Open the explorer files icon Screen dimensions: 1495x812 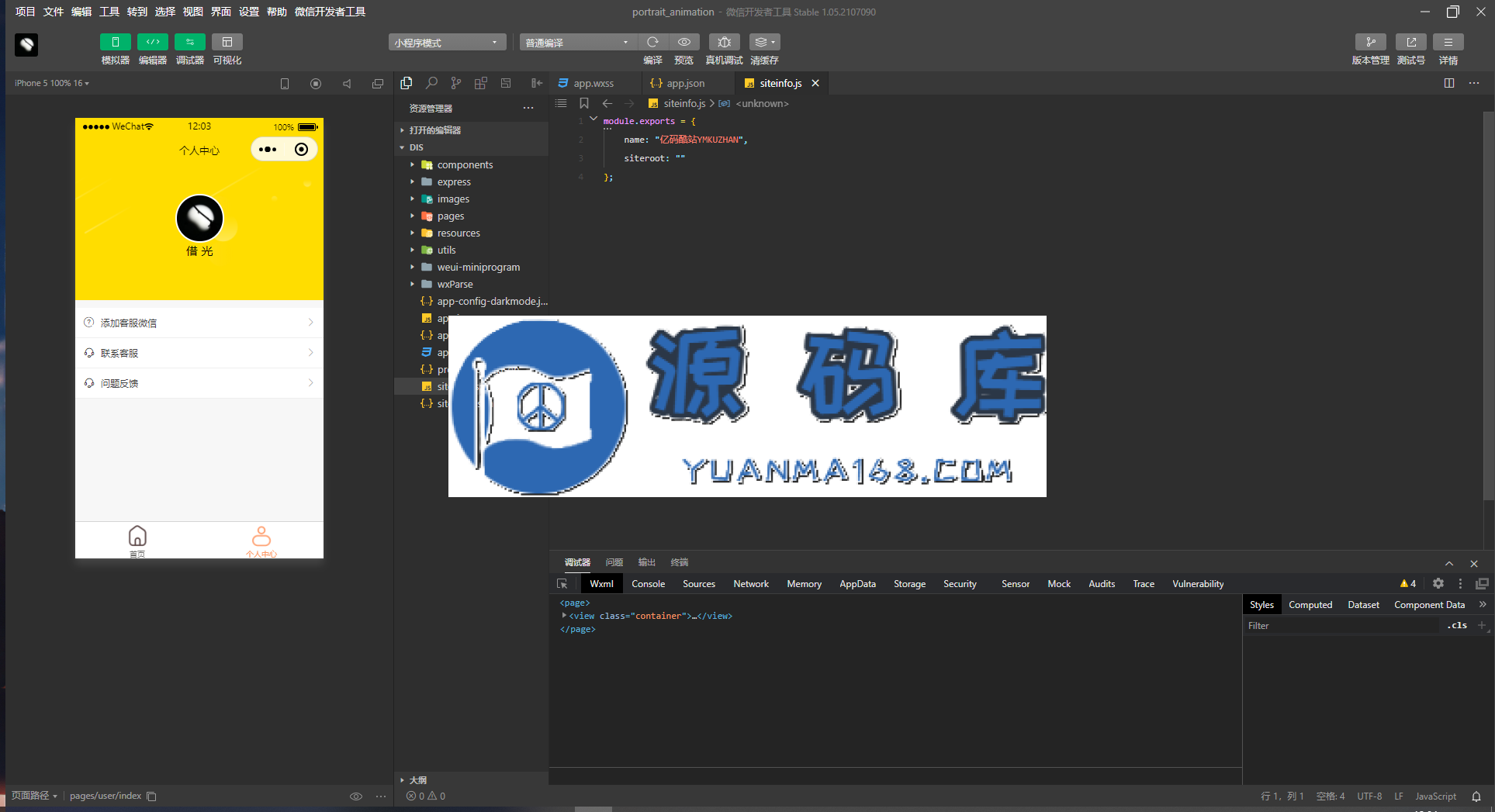tap(407, 83)
